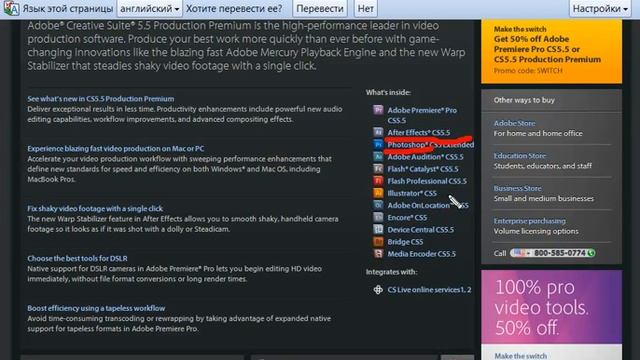
Task: Click the Flash Professional product icon
Action: click(378, 181)
